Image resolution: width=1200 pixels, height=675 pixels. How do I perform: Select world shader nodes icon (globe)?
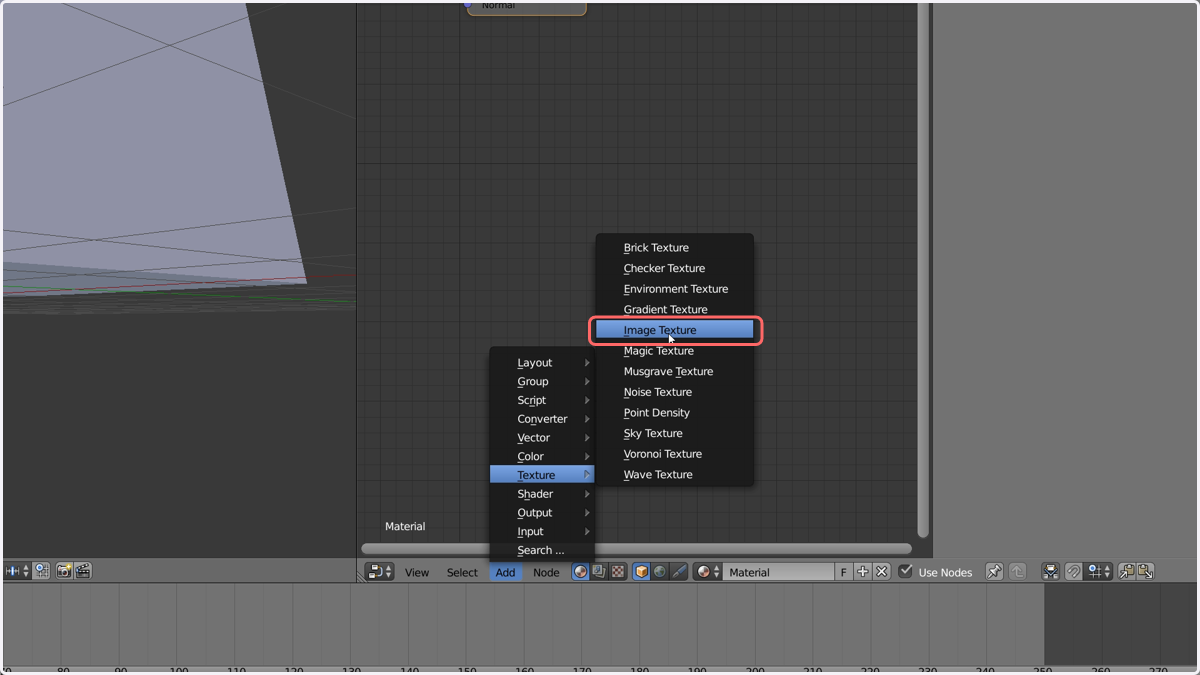tap(660, 572)
